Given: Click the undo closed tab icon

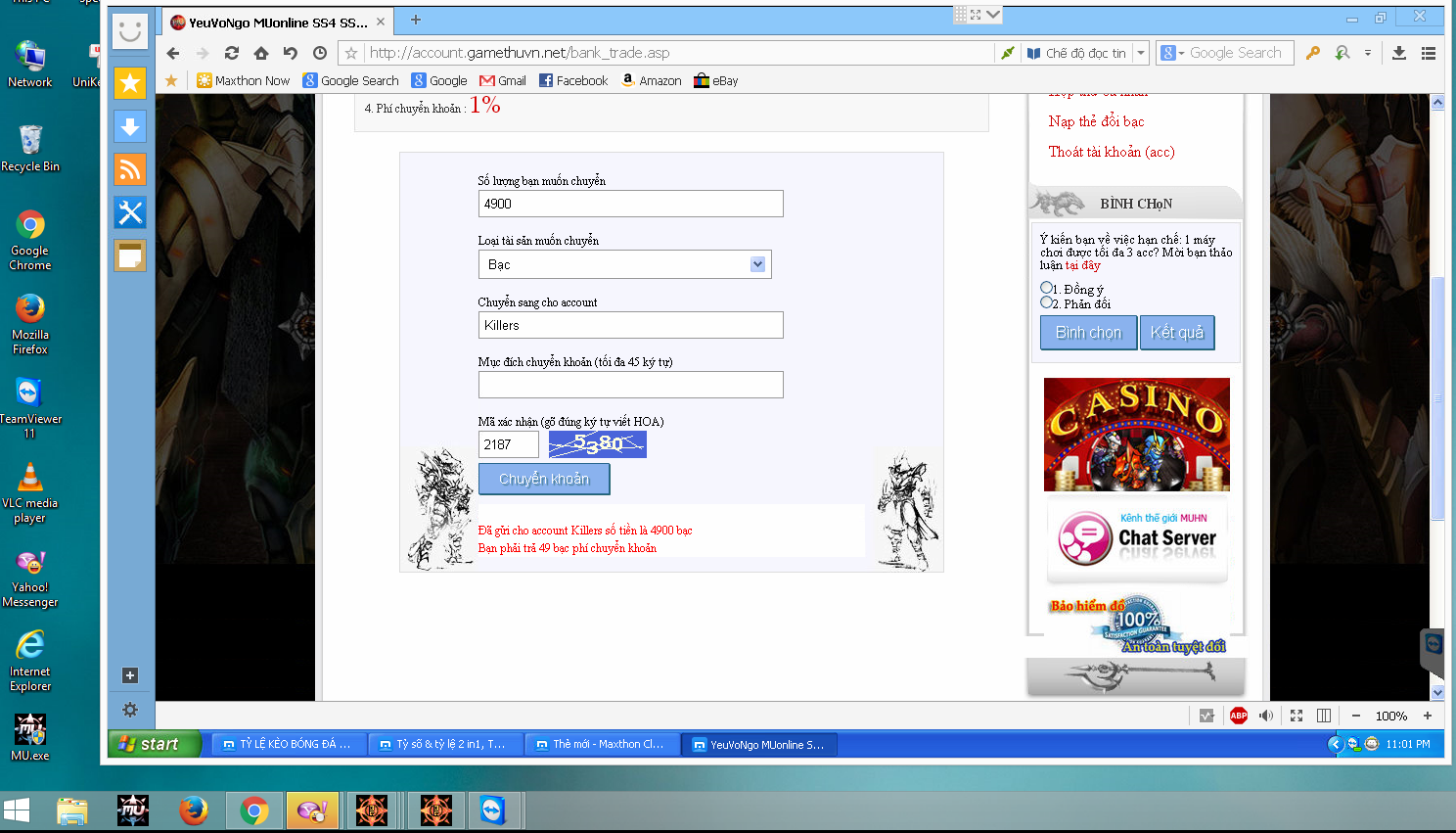Looking at the screenshot, I should 291,53.
